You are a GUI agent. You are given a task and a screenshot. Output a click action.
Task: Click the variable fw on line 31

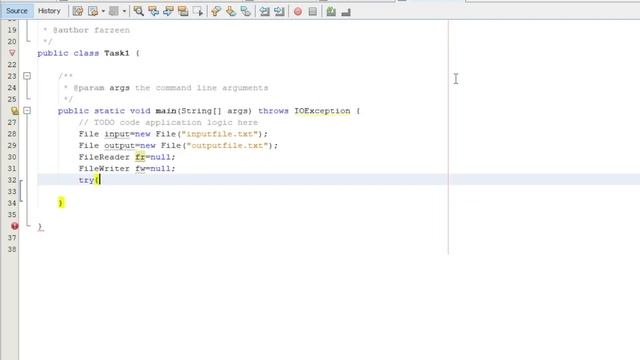coord(140,169)
